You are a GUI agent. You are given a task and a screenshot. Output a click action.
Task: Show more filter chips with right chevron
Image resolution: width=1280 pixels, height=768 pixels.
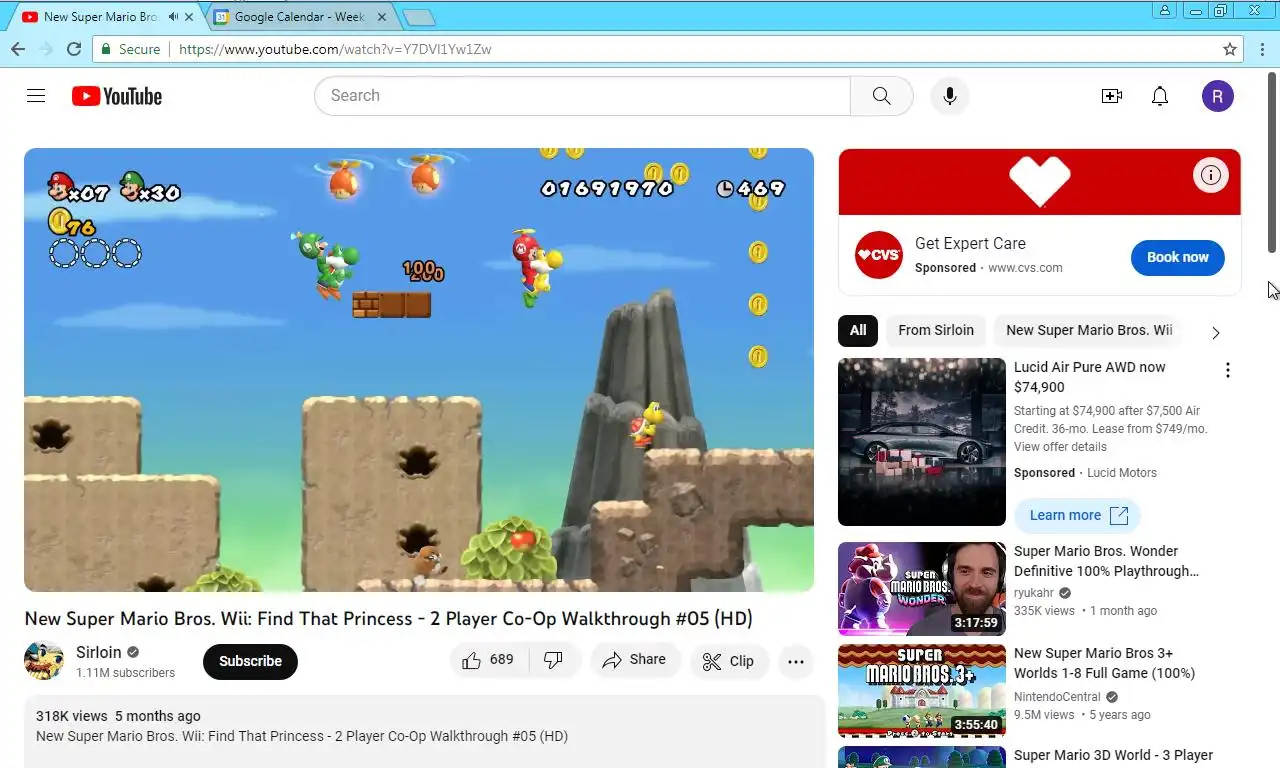1215,332
